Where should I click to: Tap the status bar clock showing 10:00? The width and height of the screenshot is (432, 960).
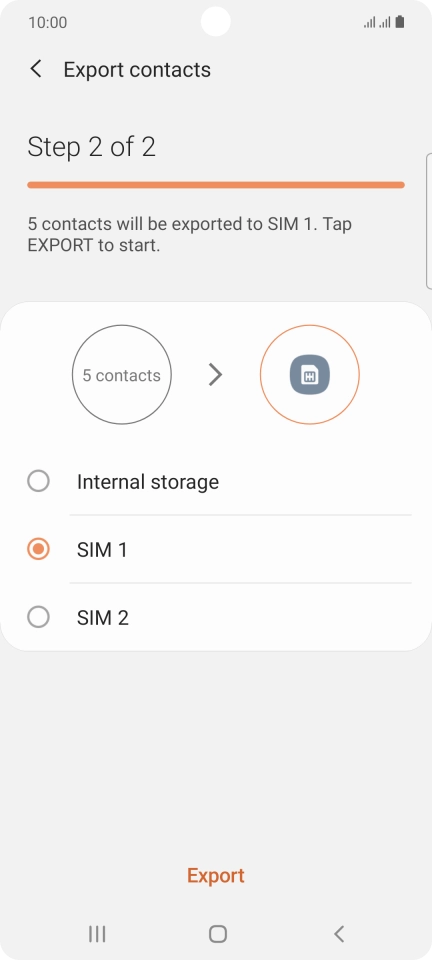pyautogui.click(x=48, y=23)
